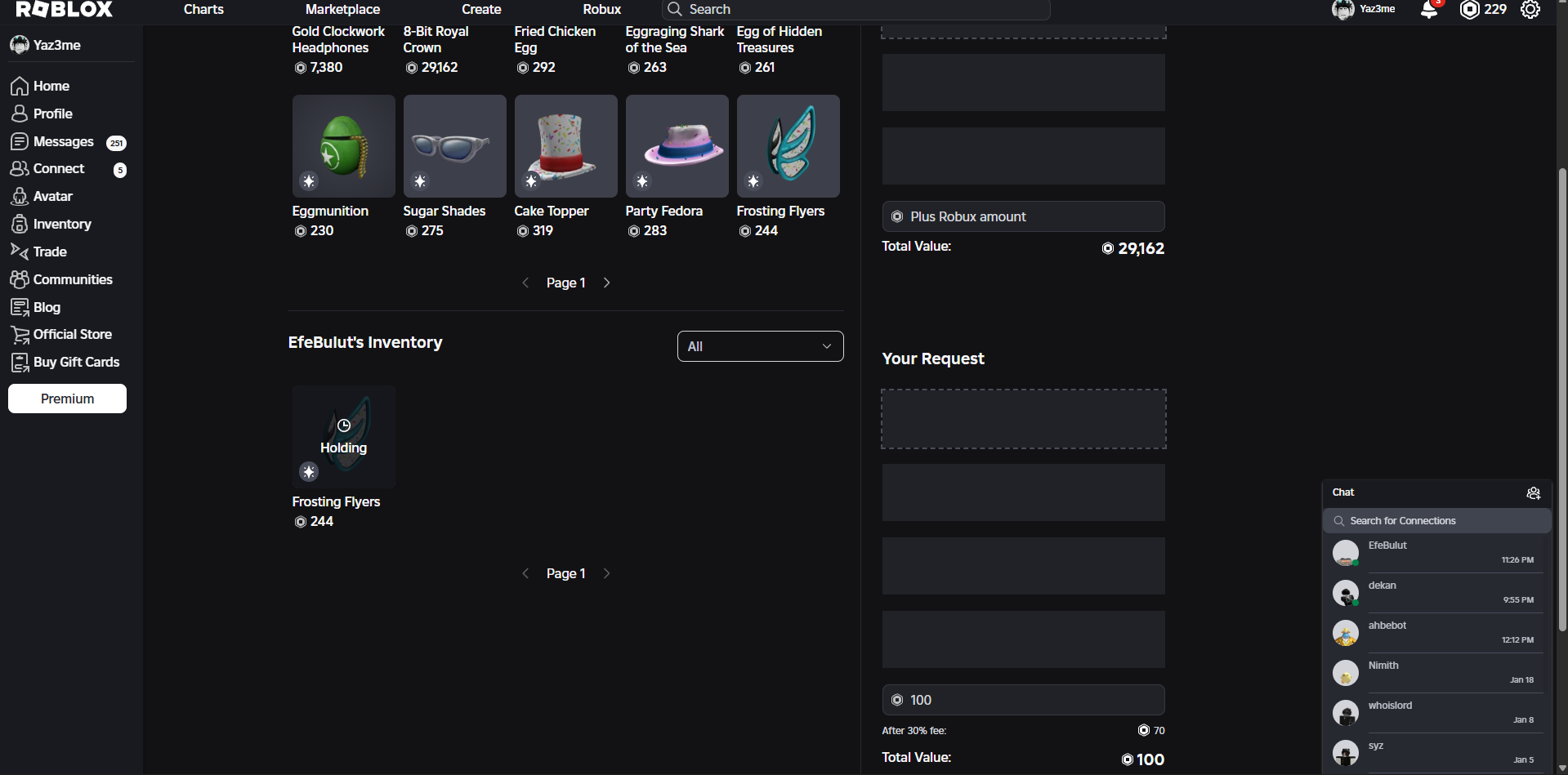Click the Fried Chicken Egg name
Image resolution: width=1568 pixels, height=775 pixels.
tap(556, 39)
